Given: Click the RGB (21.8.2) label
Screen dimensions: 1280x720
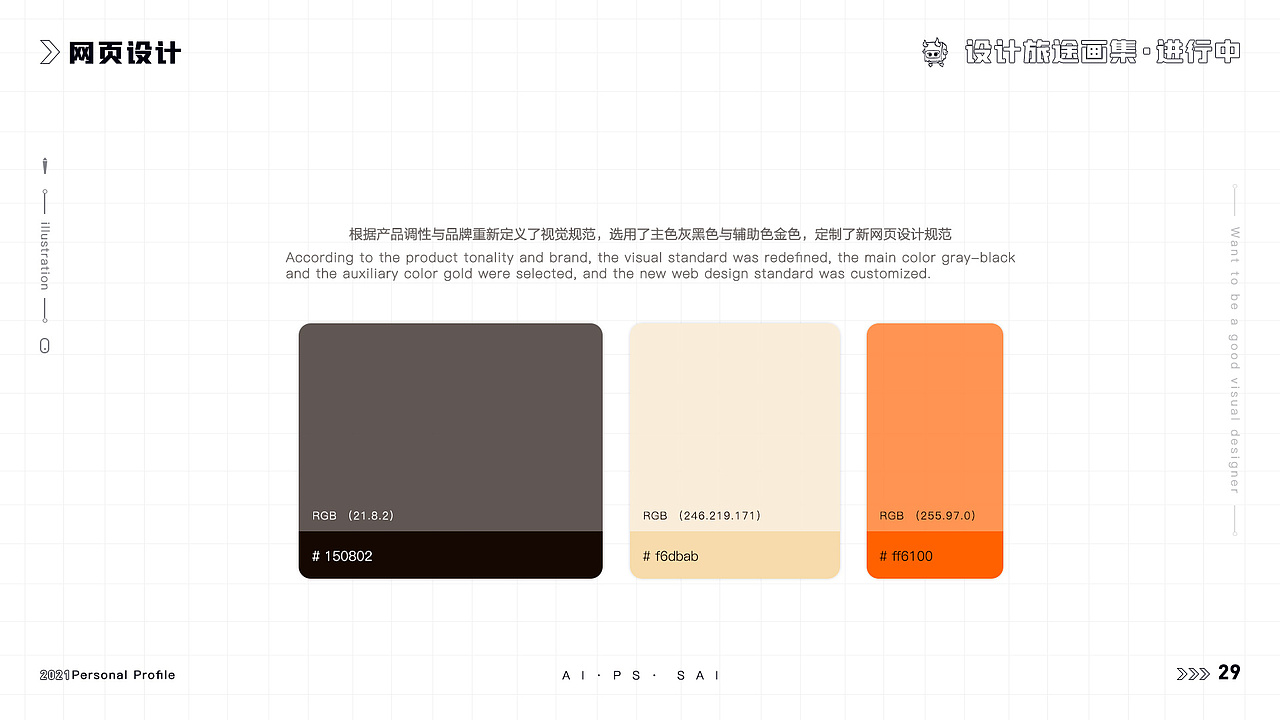Looking at the screenshot, I should point(353,516).
